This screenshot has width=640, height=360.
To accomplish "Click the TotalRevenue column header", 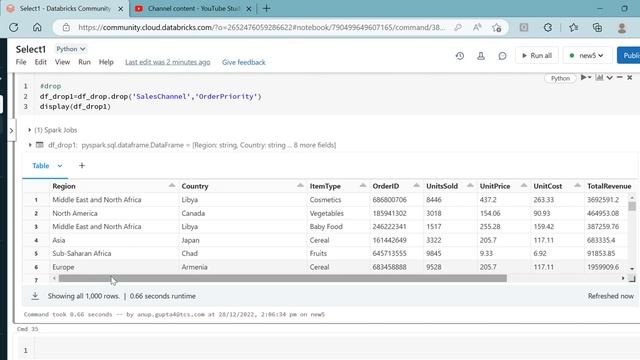I will 609,186.
